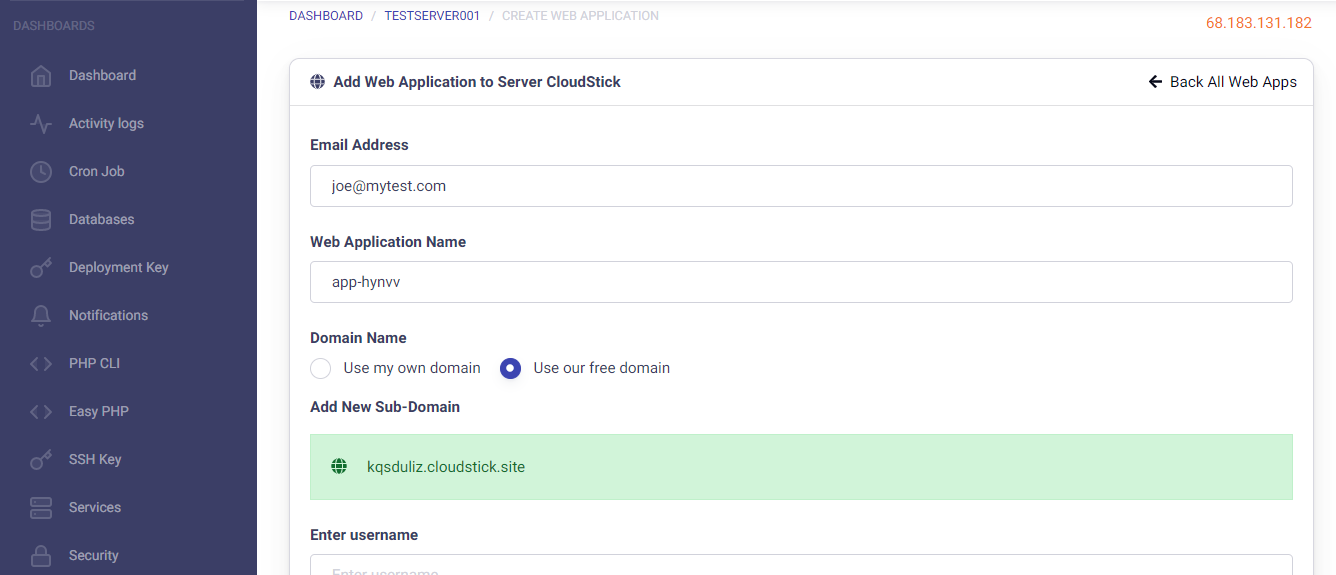
Task: Click the kqsduliz.cloudstick.site sub-domain box
Action: (800, 467)
